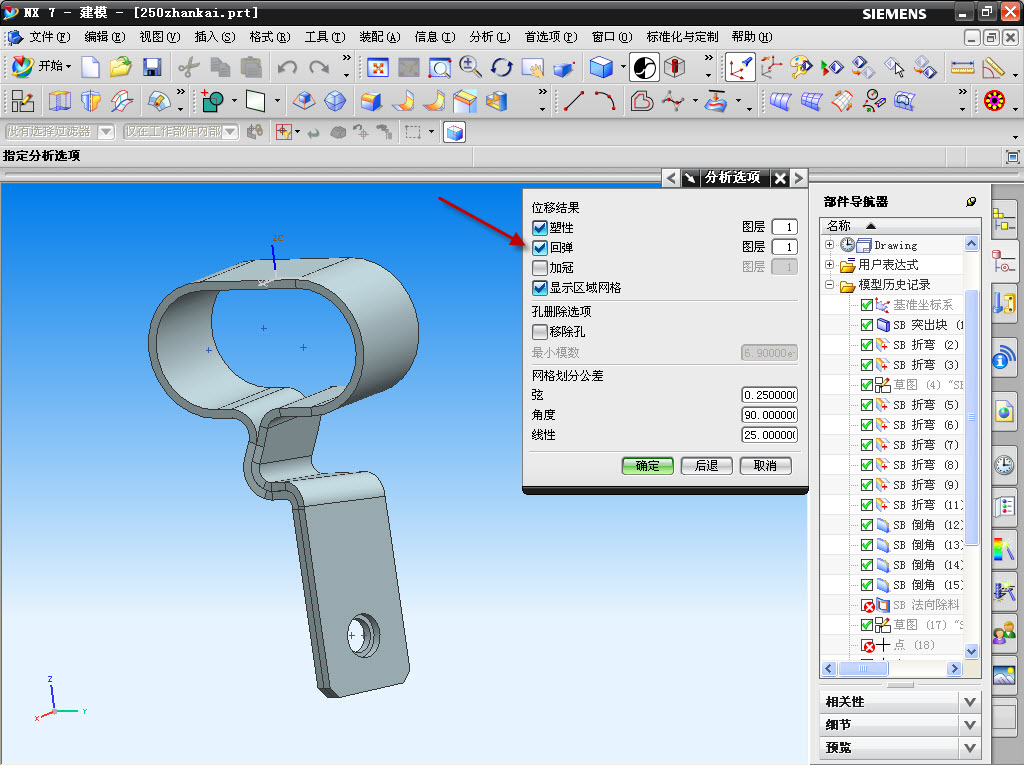Uncheck the 塑性 checkbox

pyautogui.click(x=539, y=228)
